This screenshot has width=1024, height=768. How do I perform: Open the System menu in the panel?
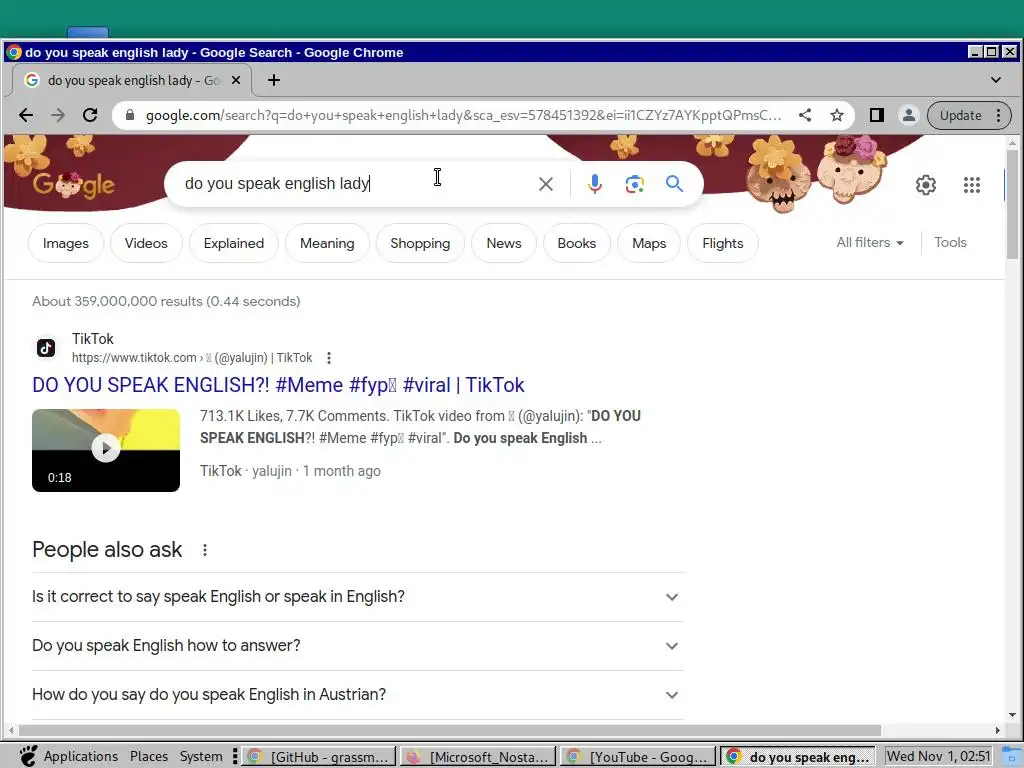201,756
